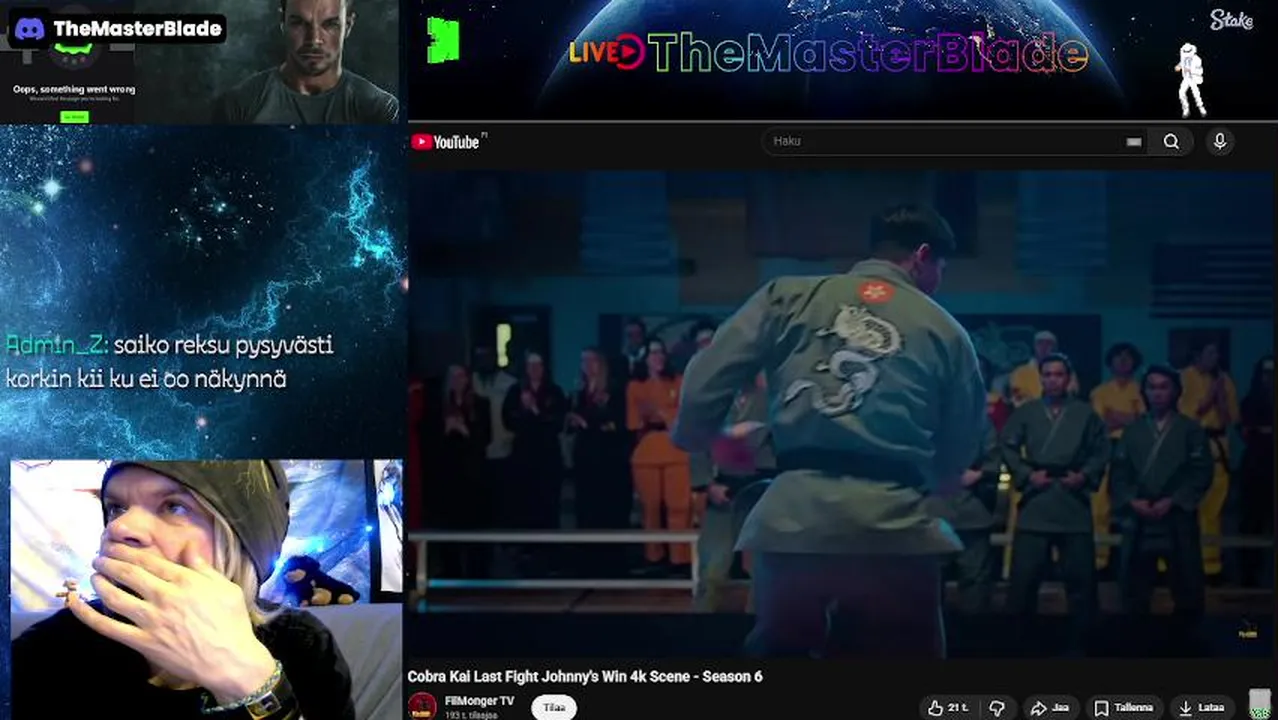Click the Stake logo at top right
Image resolution: width=1278 pixels, height=720 pixels.
click(1231, 20)
